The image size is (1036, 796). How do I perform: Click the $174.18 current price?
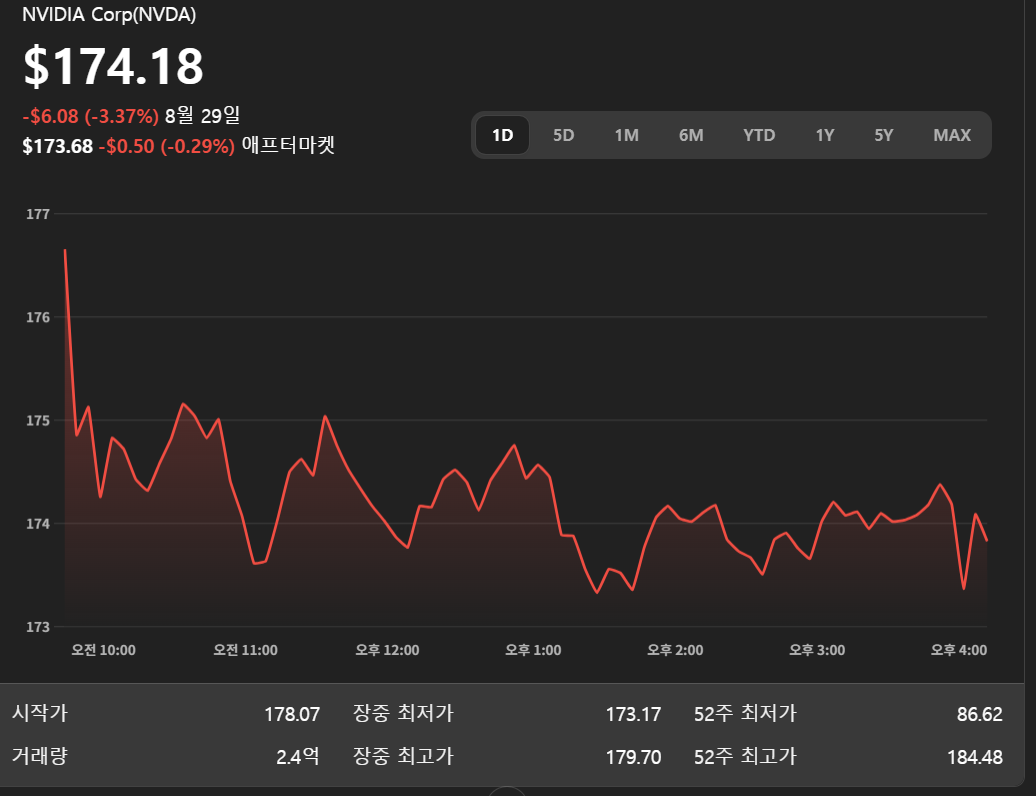pos(113,66)
